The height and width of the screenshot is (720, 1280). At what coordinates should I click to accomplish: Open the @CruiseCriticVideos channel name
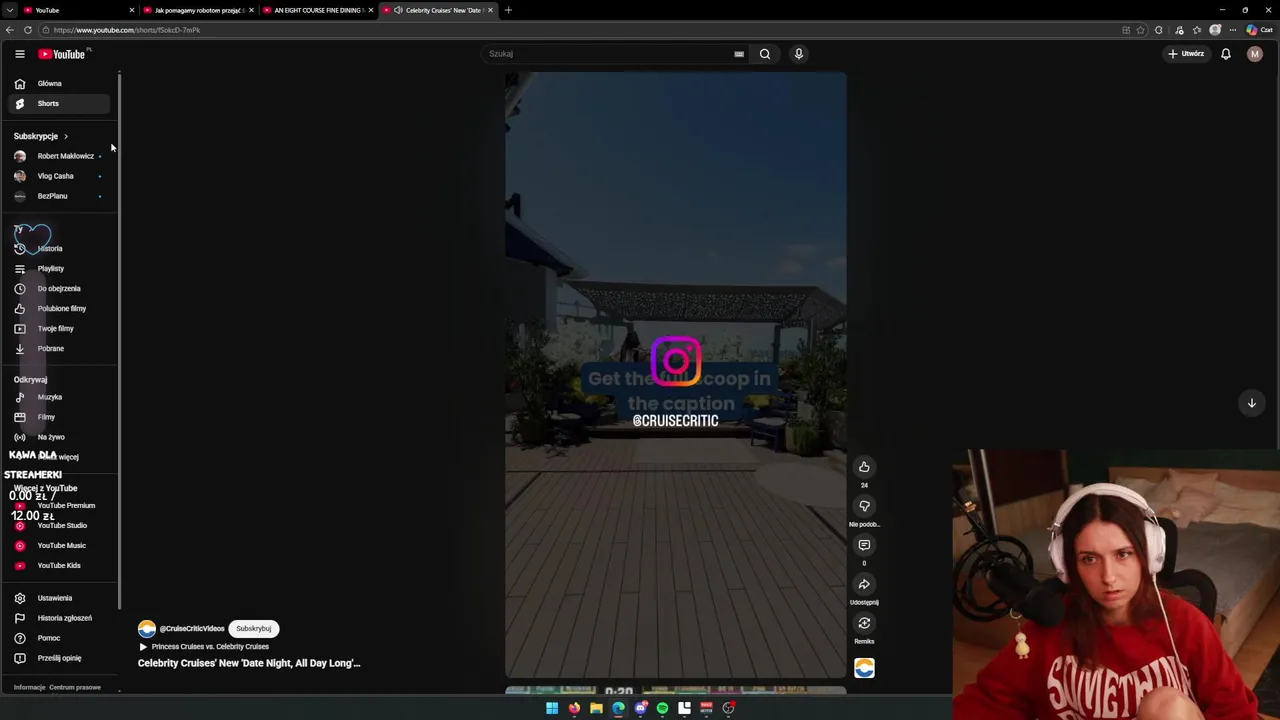[192, 629]
